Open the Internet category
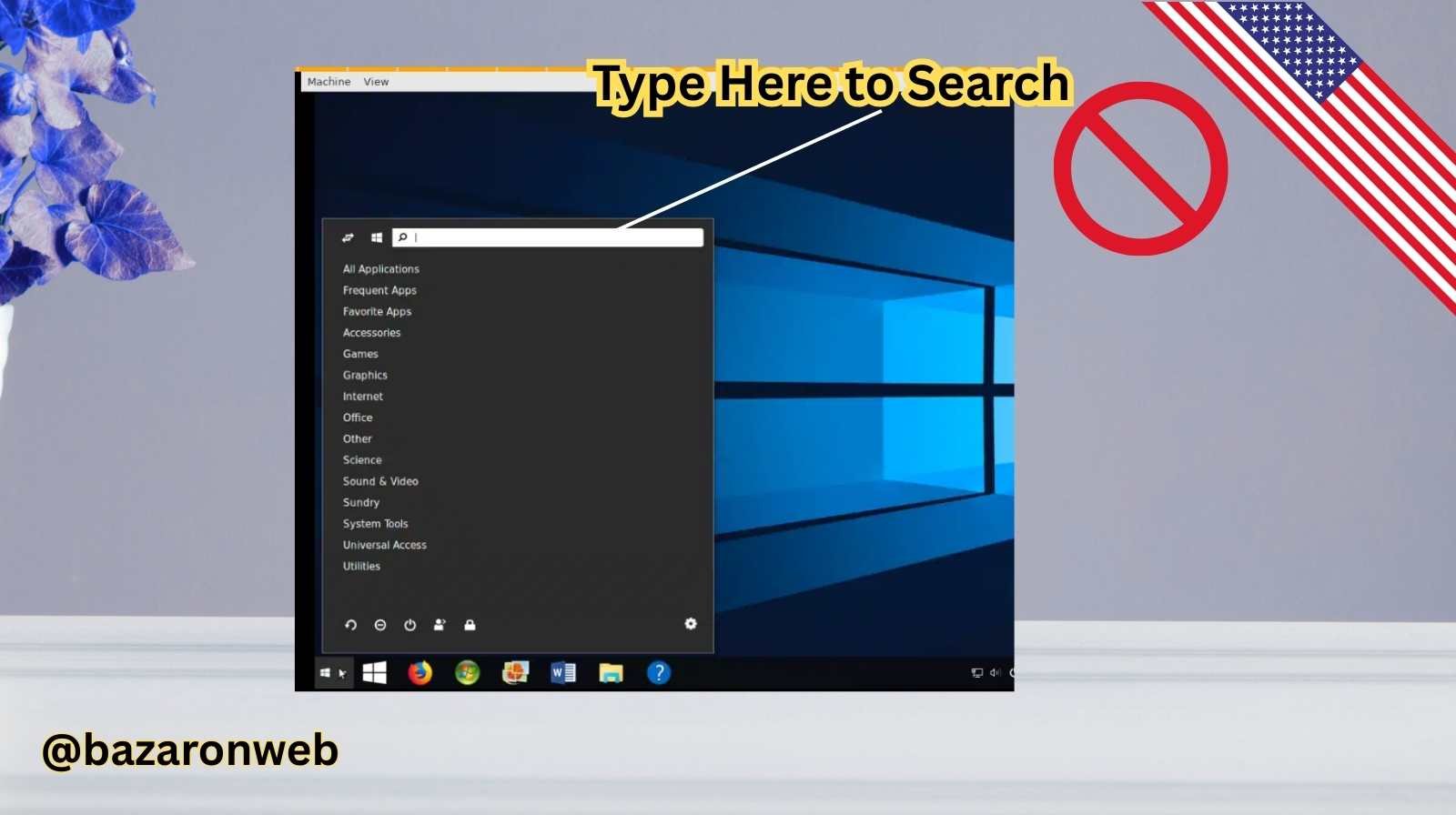1456x815 pixels. tap(363, 397)
